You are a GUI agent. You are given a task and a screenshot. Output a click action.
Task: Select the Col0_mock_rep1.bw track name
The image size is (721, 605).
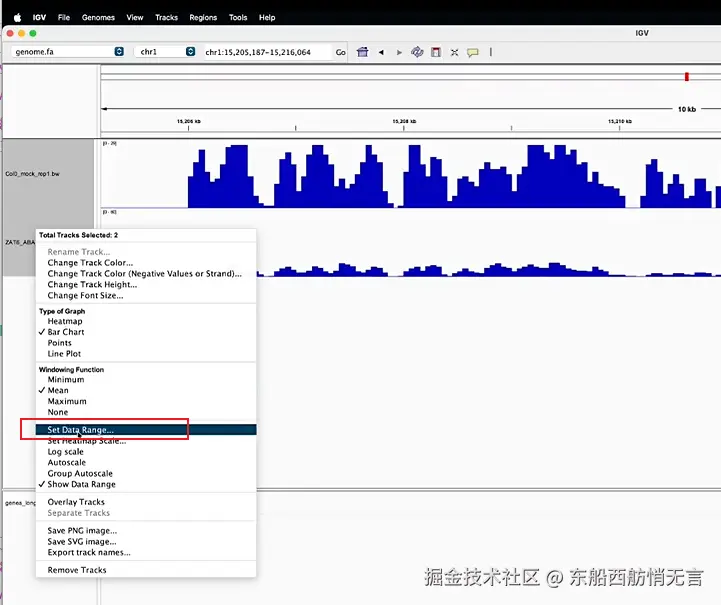[32, 174]
